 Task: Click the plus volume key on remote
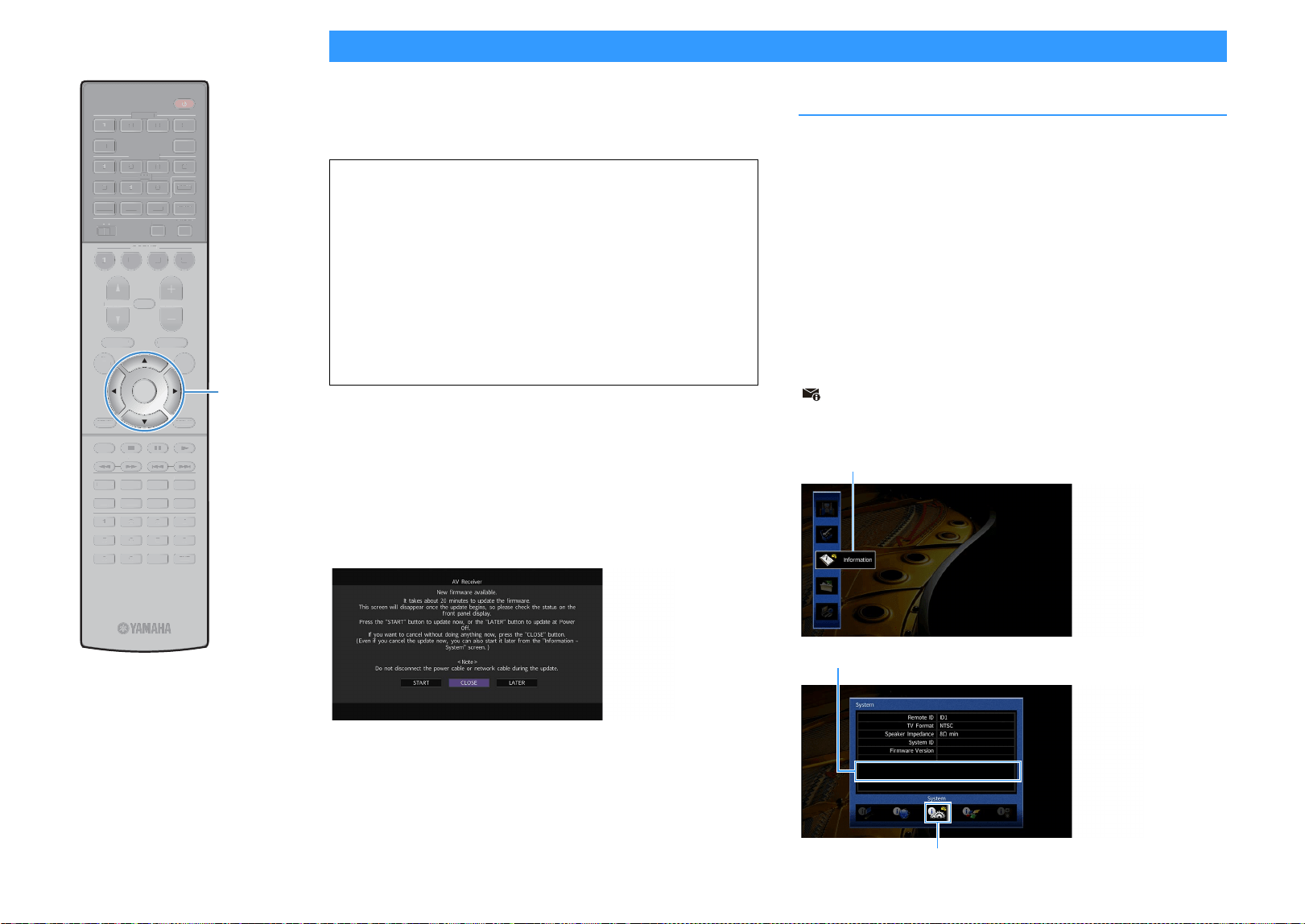tap(171, 289)
